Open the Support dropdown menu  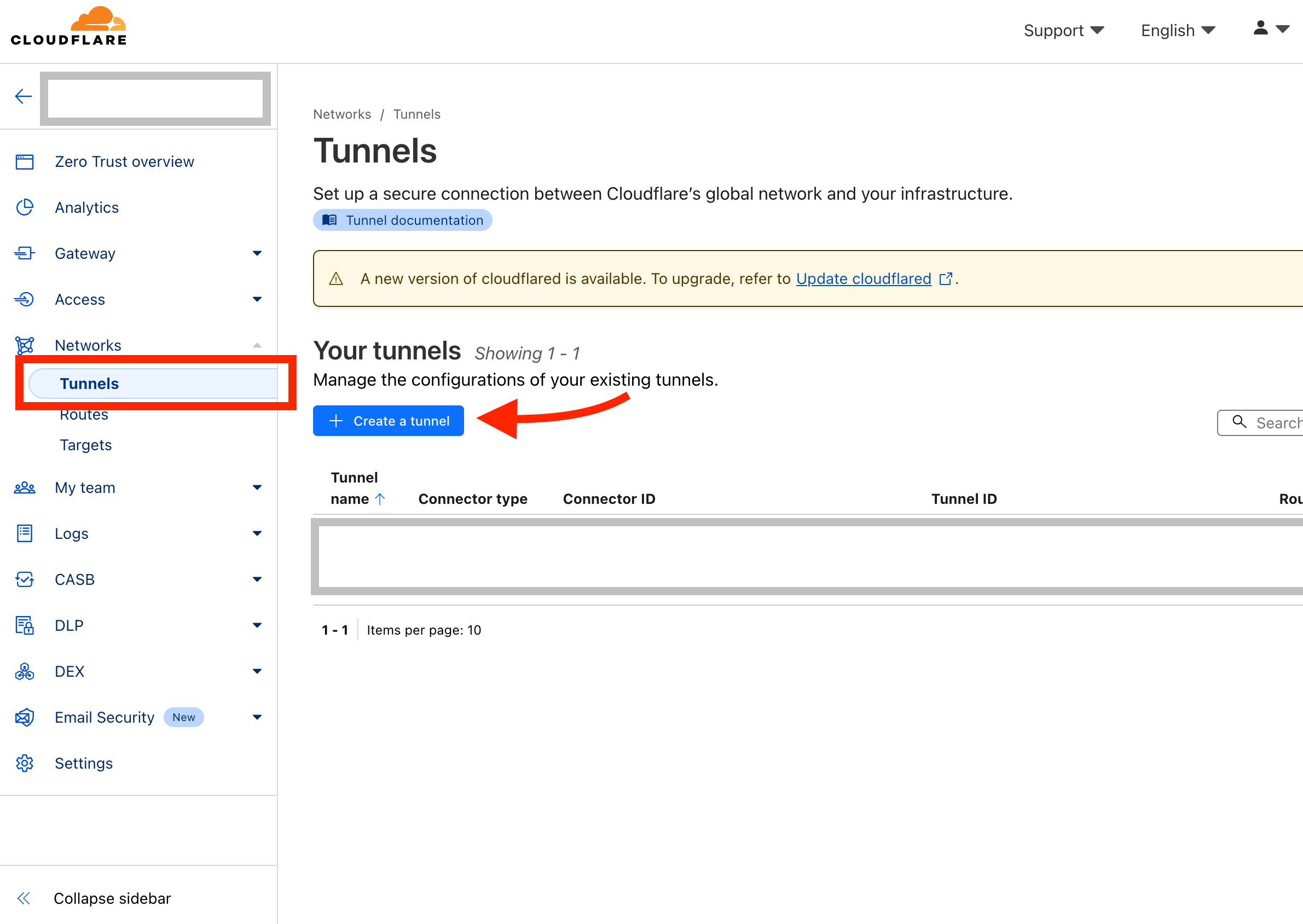1063,30
